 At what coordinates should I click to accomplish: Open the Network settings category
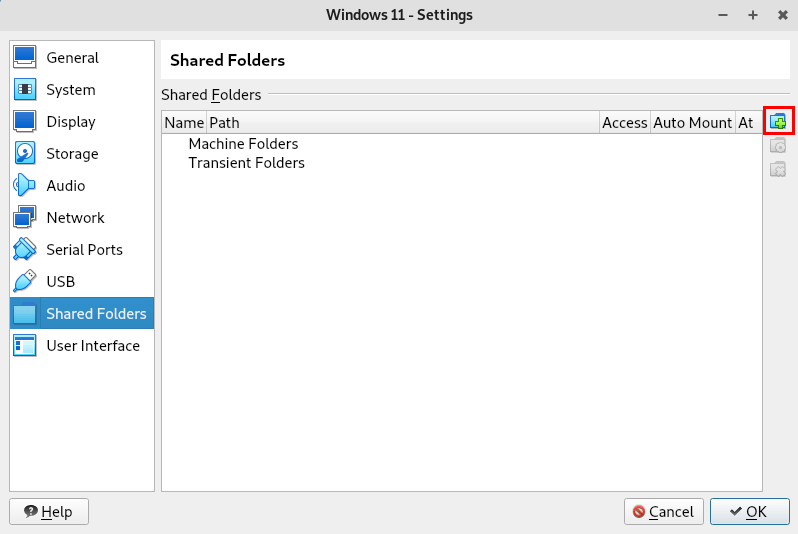(82, 217)
